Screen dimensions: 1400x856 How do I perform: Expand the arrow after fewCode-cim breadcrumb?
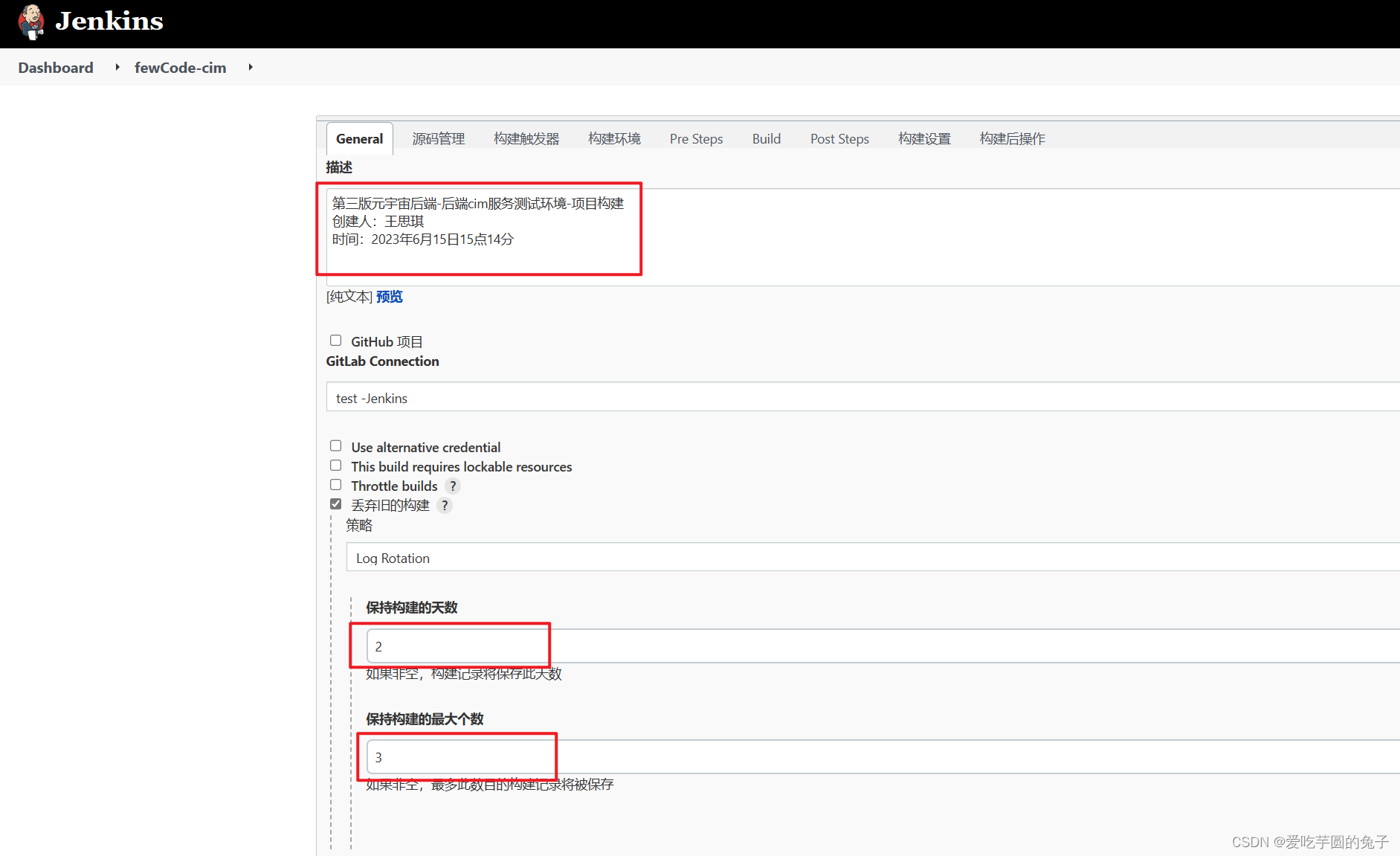point(251,67)
